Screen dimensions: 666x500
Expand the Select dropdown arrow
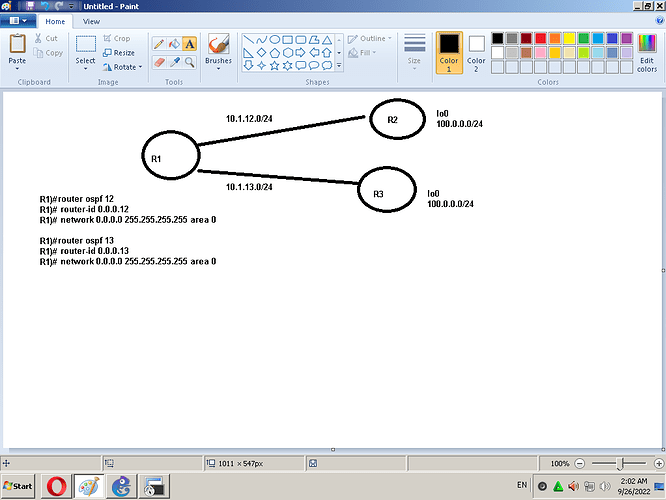[x=86, y=68]
